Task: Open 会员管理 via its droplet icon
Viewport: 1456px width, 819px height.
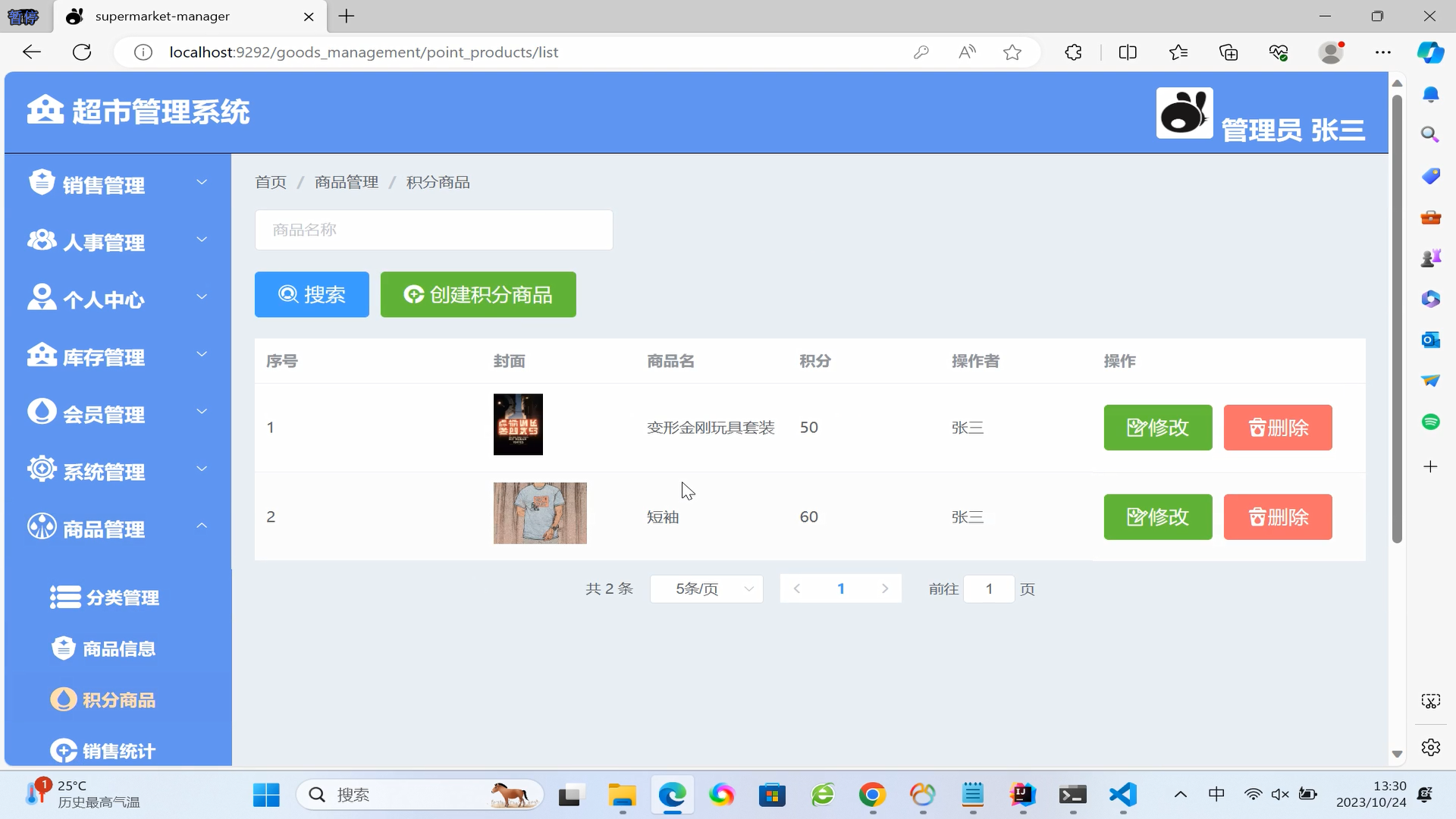Action: pyautogui.click(x=42, y=413)
